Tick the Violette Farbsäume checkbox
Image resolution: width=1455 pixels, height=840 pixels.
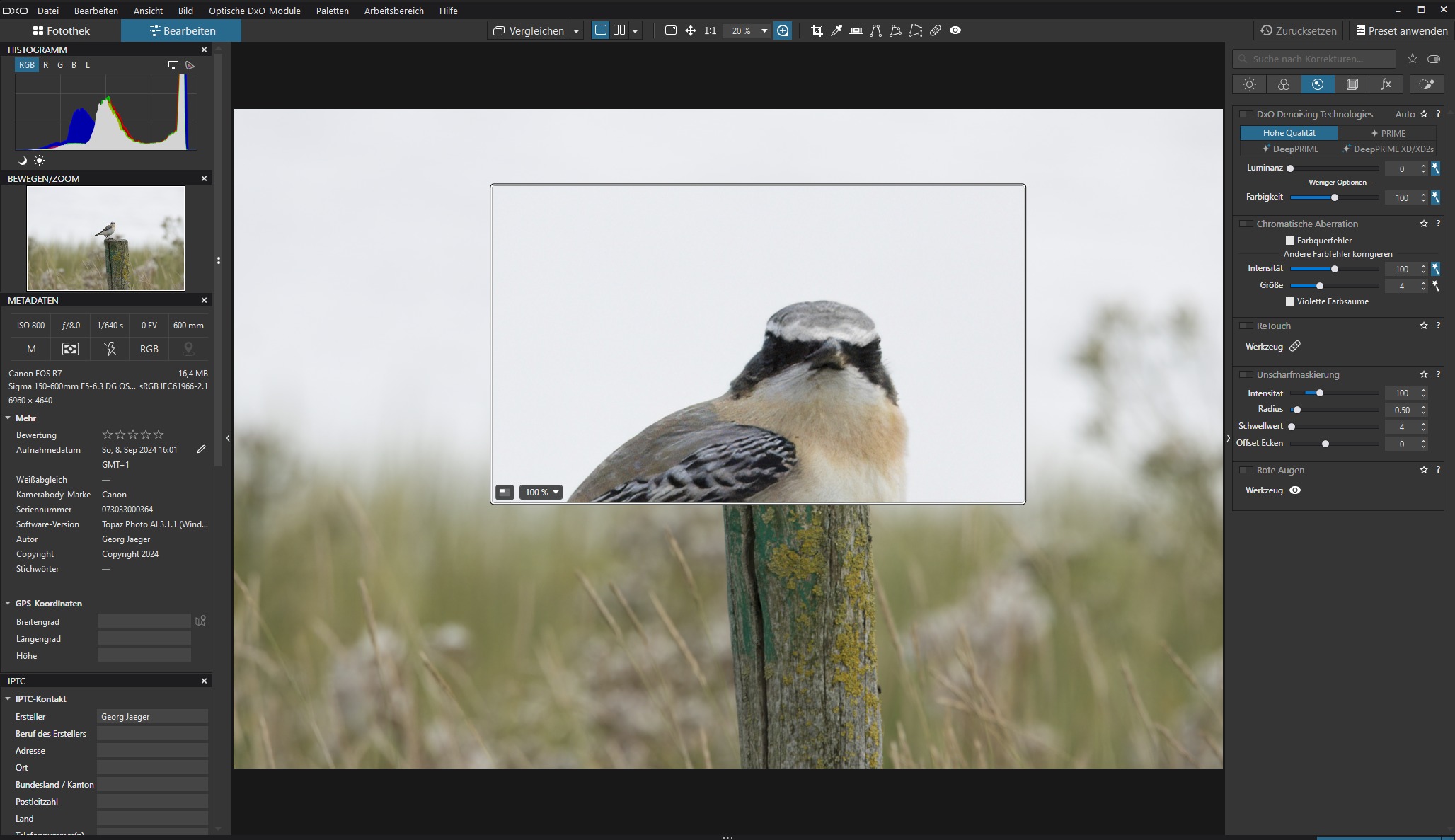[1290, 301]
